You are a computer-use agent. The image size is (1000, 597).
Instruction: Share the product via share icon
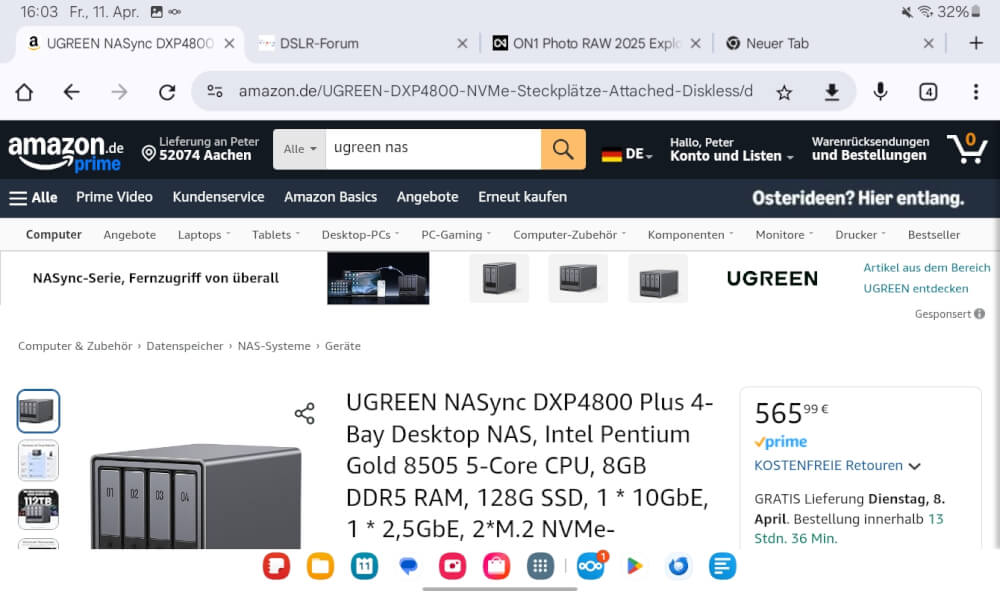coord(305,413)
